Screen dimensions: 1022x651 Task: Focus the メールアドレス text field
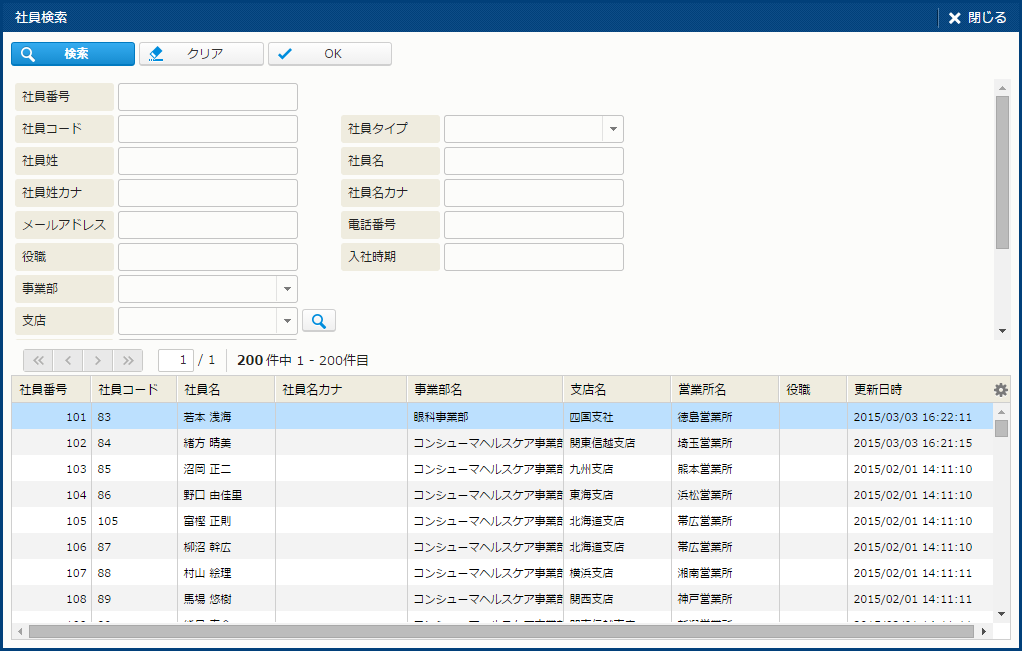tap(208, 225)
